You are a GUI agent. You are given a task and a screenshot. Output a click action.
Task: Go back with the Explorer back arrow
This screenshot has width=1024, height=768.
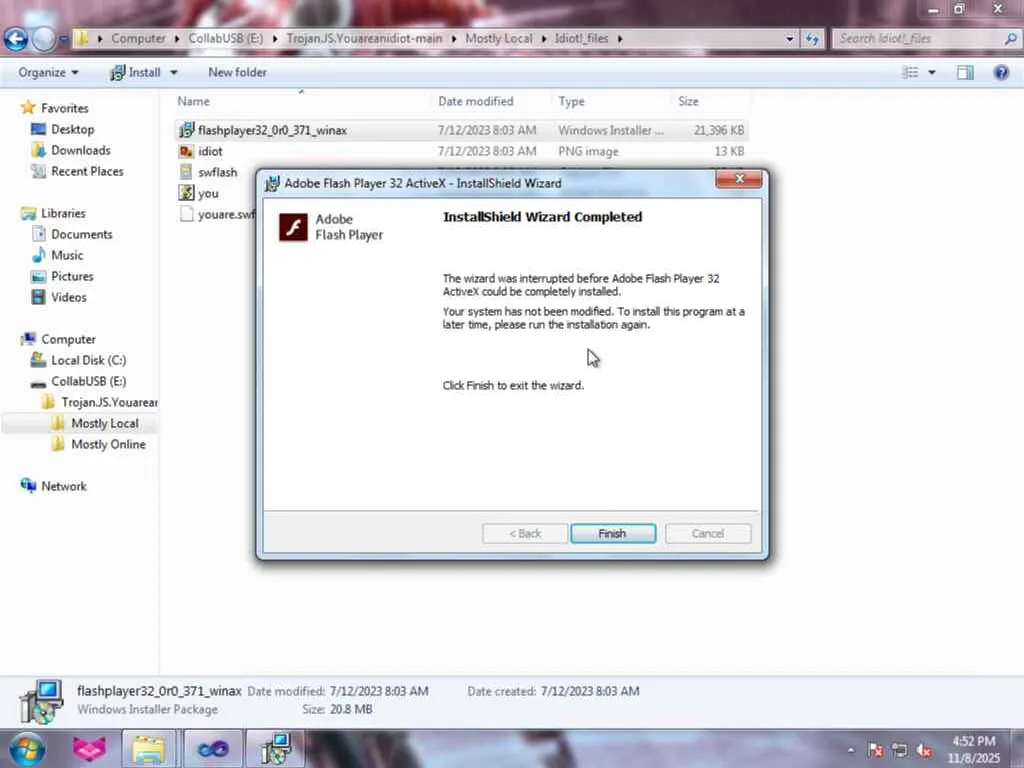pyautogui.click(x=16, y=39)
